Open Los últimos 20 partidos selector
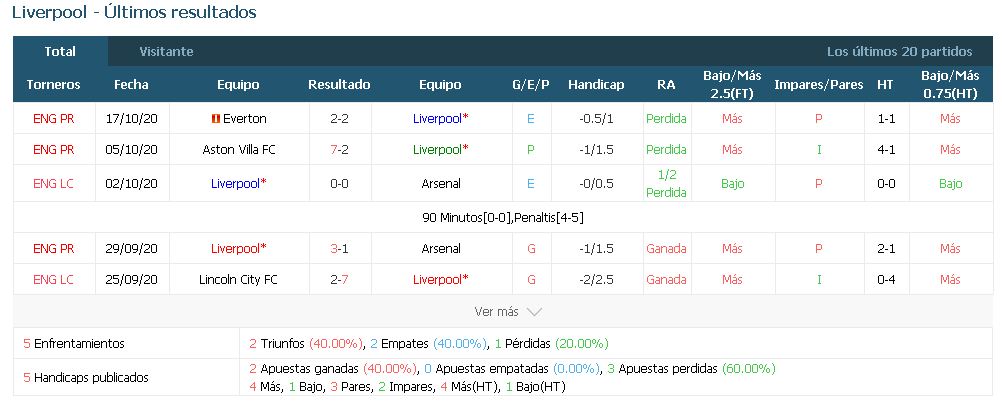1002x410 pixels. coord(899,52)
